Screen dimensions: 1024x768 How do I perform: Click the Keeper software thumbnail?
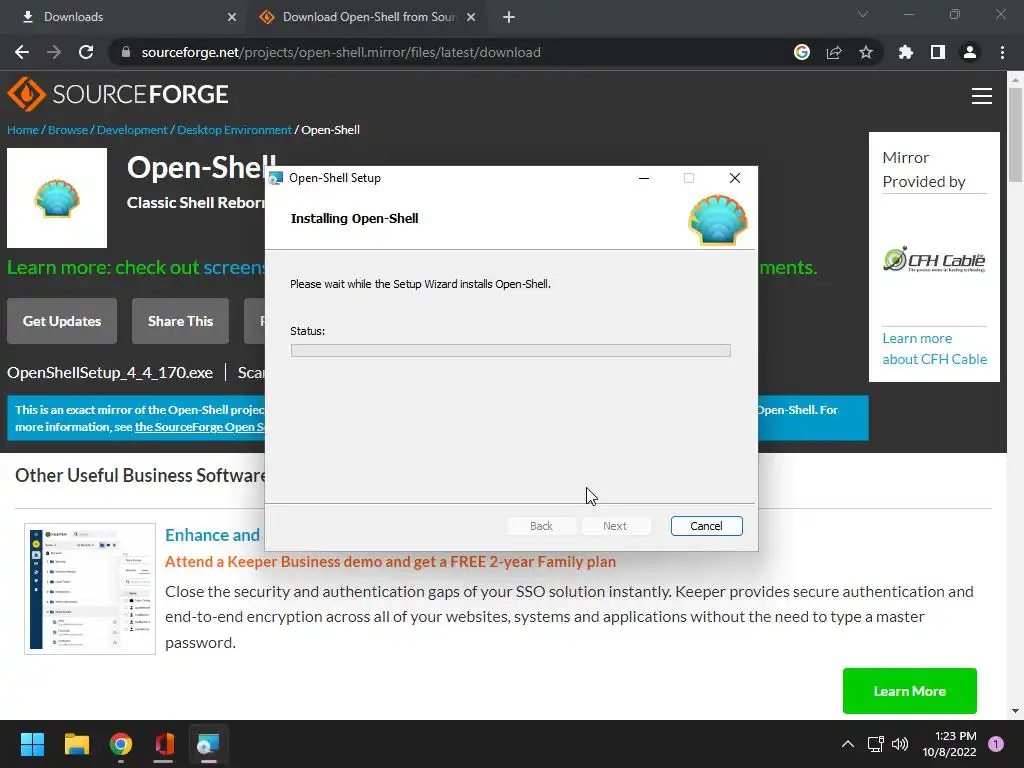tap(90, 588)
